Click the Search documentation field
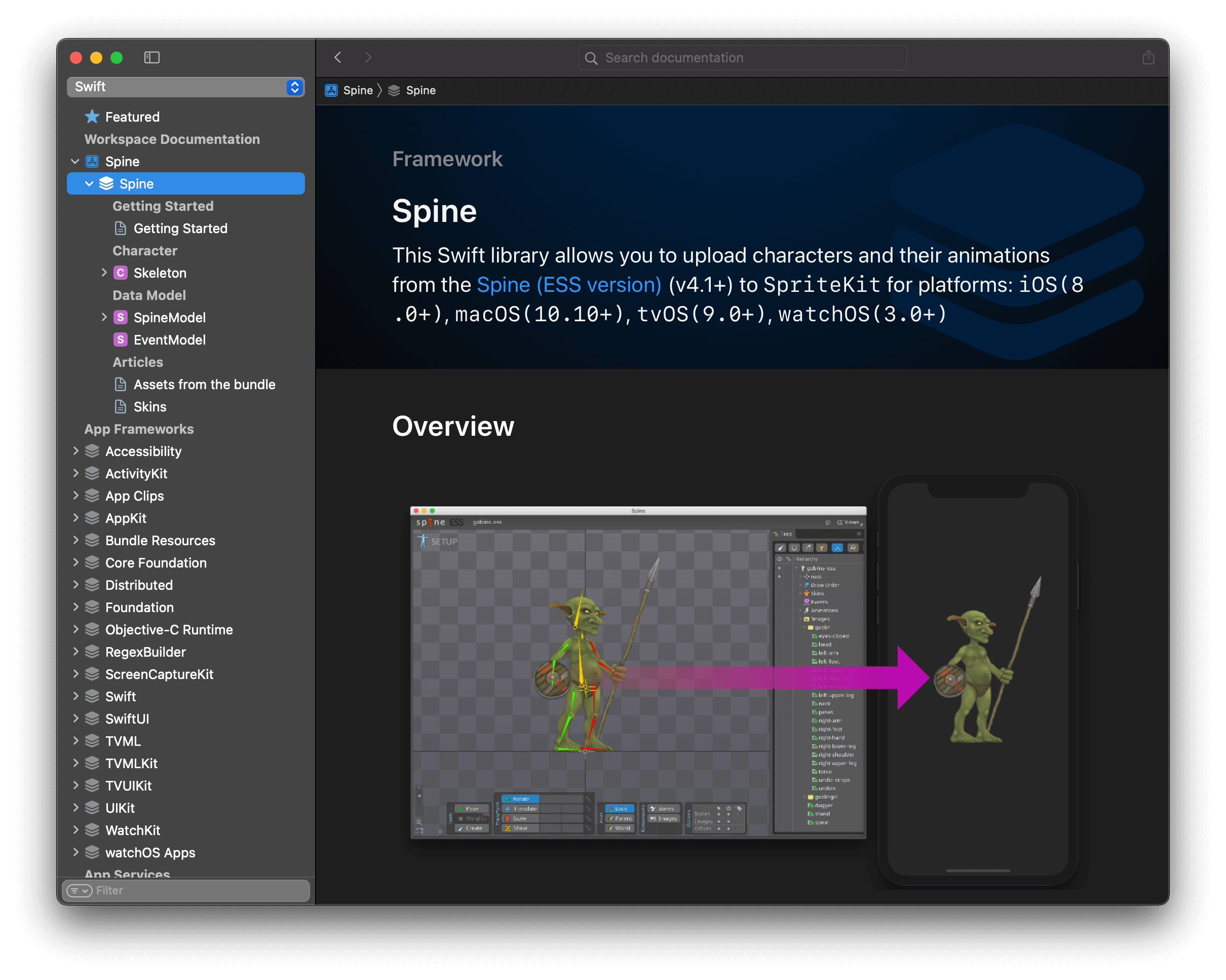Screen dimensions: 1226x980 click(x=742, y=58)
